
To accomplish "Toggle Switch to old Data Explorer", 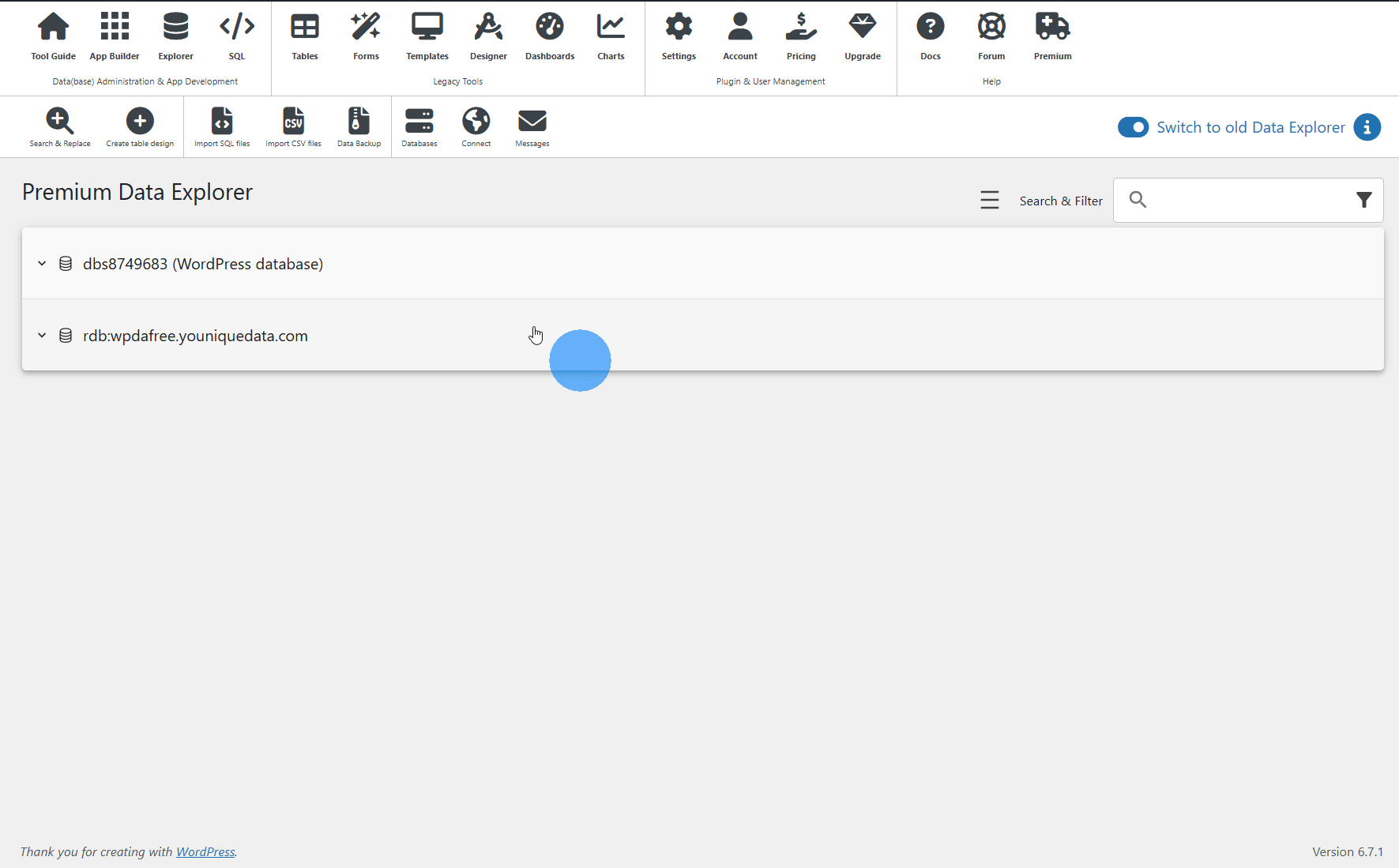I will [1134, 126].
